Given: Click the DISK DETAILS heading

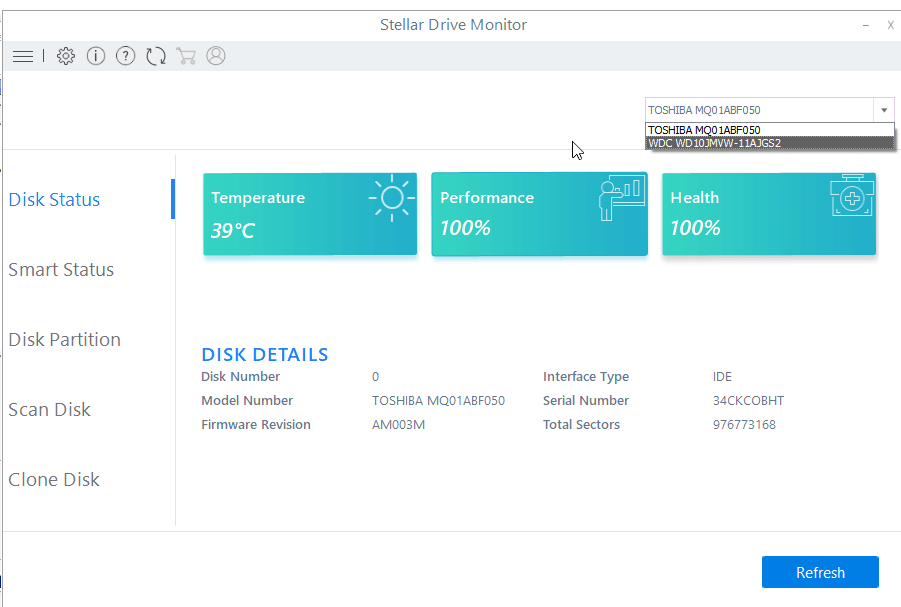Looking at the screenshot, I should coord(265,354).
